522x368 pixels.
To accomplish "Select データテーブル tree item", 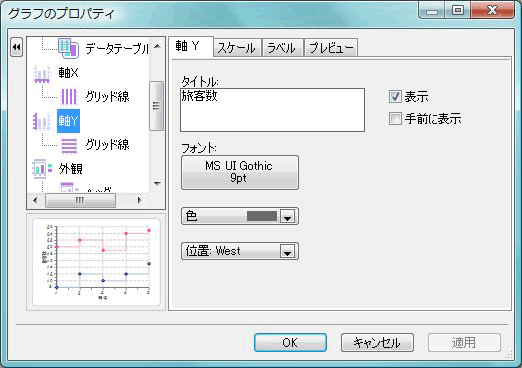I will (x=117, y=49).
